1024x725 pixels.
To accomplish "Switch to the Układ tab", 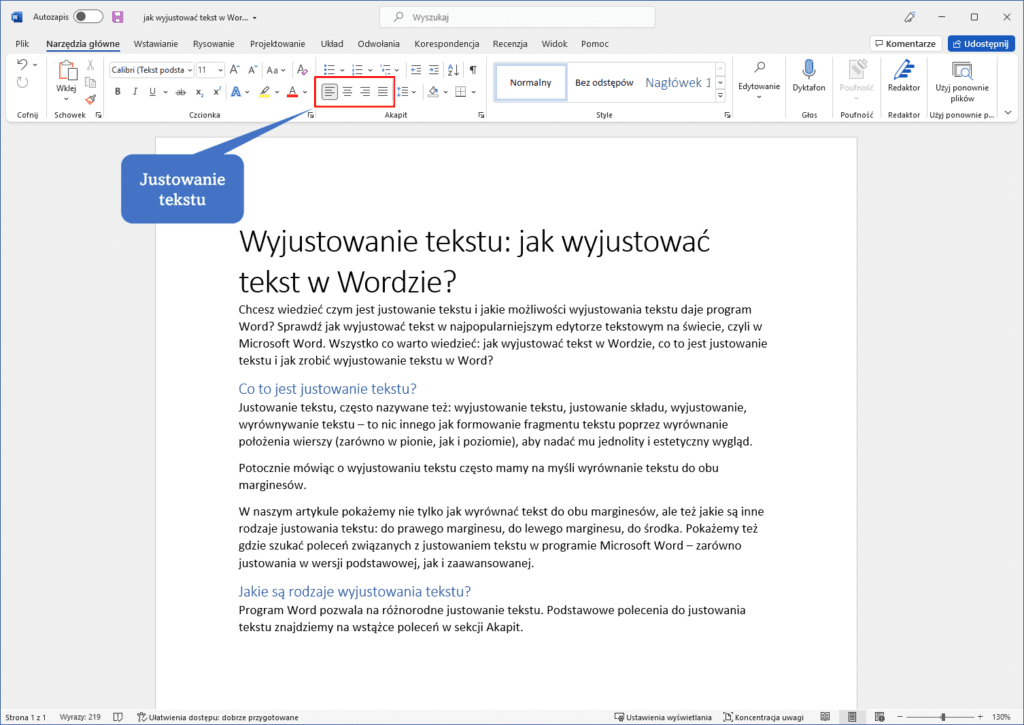I will (x=332, y=44).
